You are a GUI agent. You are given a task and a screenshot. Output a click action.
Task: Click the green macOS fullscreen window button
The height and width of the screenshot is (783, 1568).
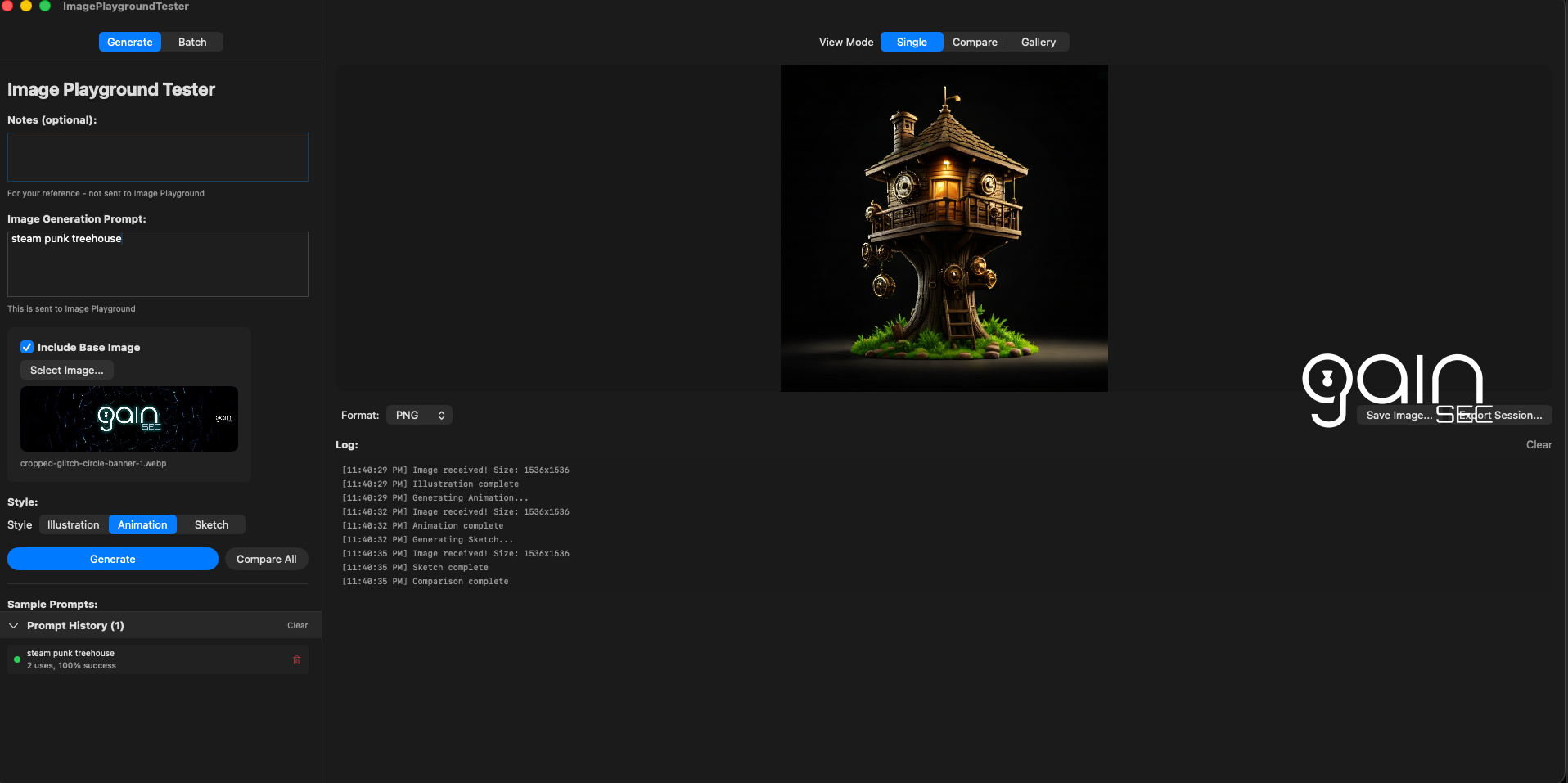[45, 6]
